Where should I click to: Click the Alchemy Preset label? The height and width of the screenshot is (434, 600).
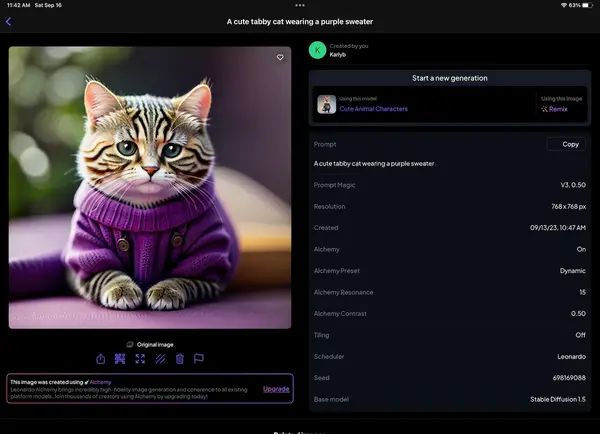tap(337, 271)
